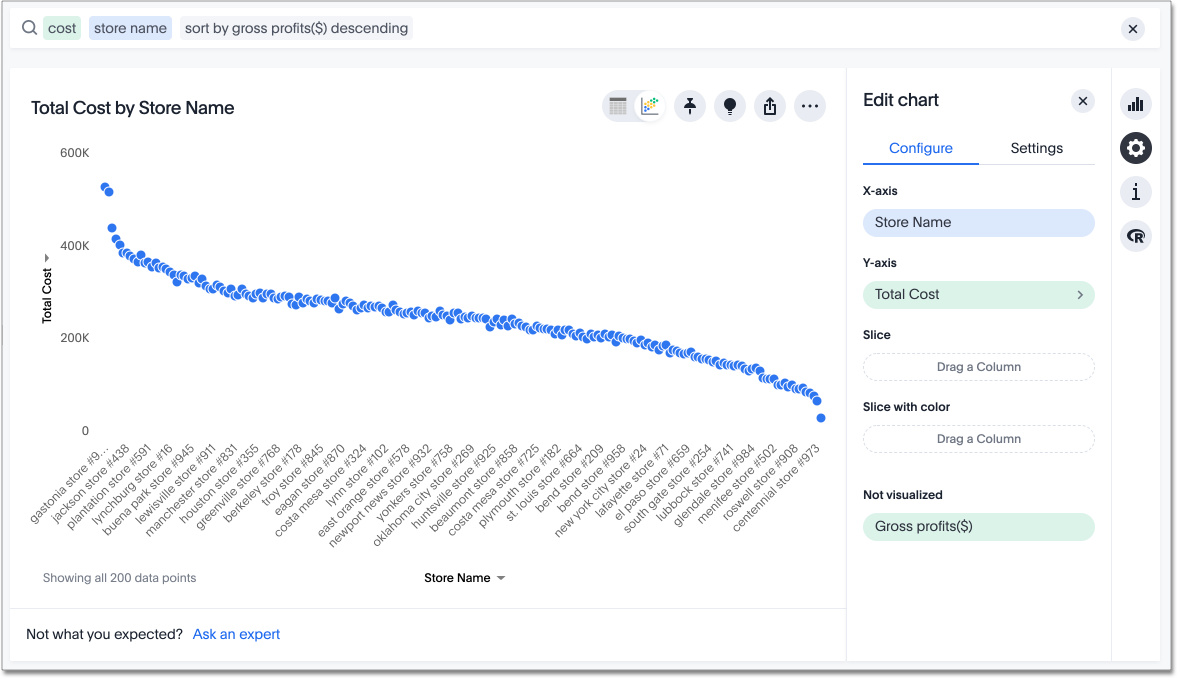This screenshot has height=678, width=1177.
Task: Open SpotIQ lightbulb insights
Action: click(x=730, y=106)
